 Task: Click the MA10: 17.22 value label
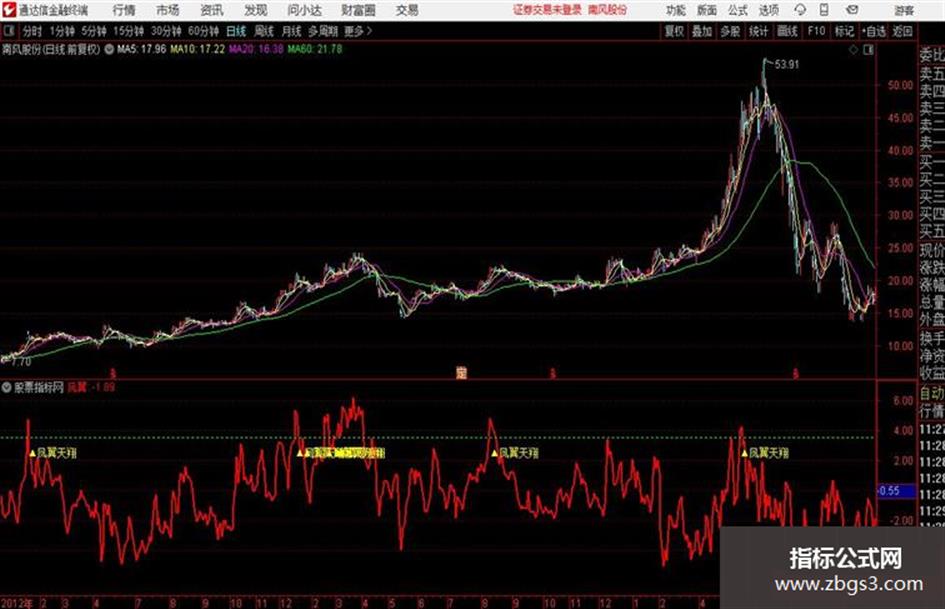(x=198, y=49)
